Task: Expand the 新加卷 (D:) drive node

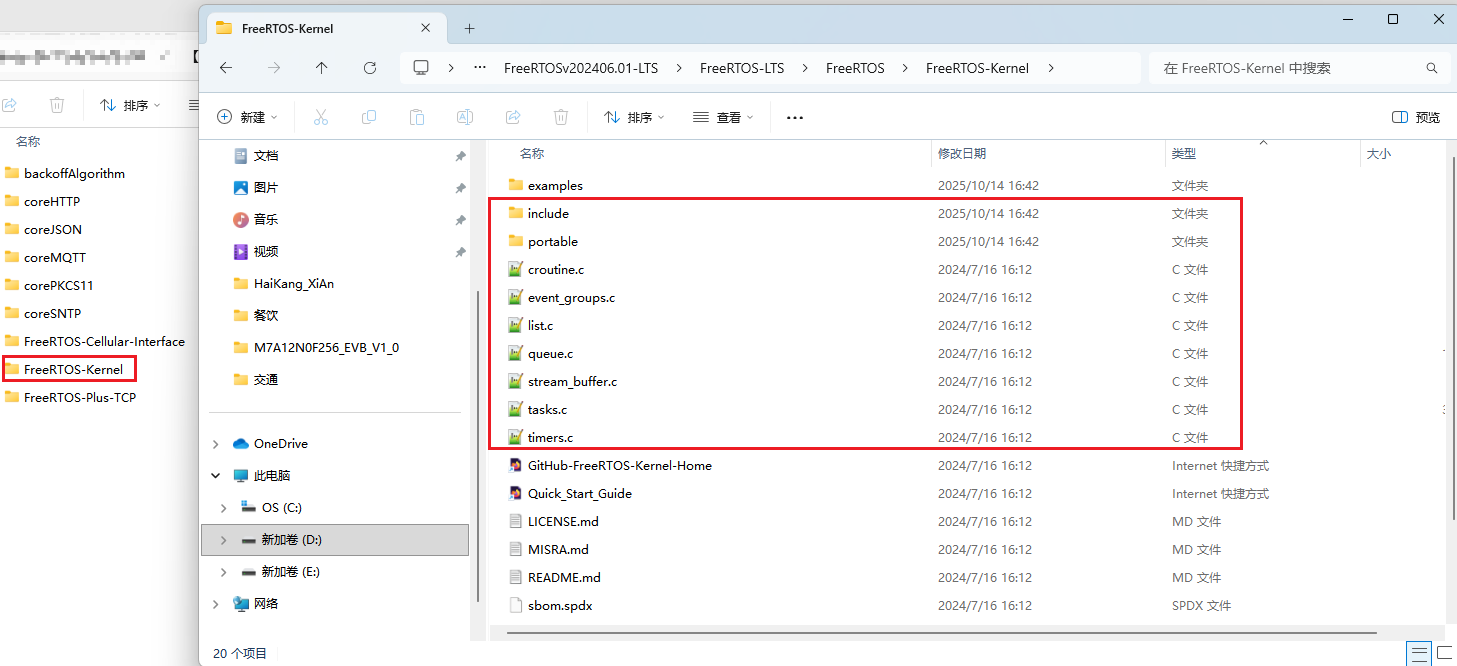Action: coord(223,540)
